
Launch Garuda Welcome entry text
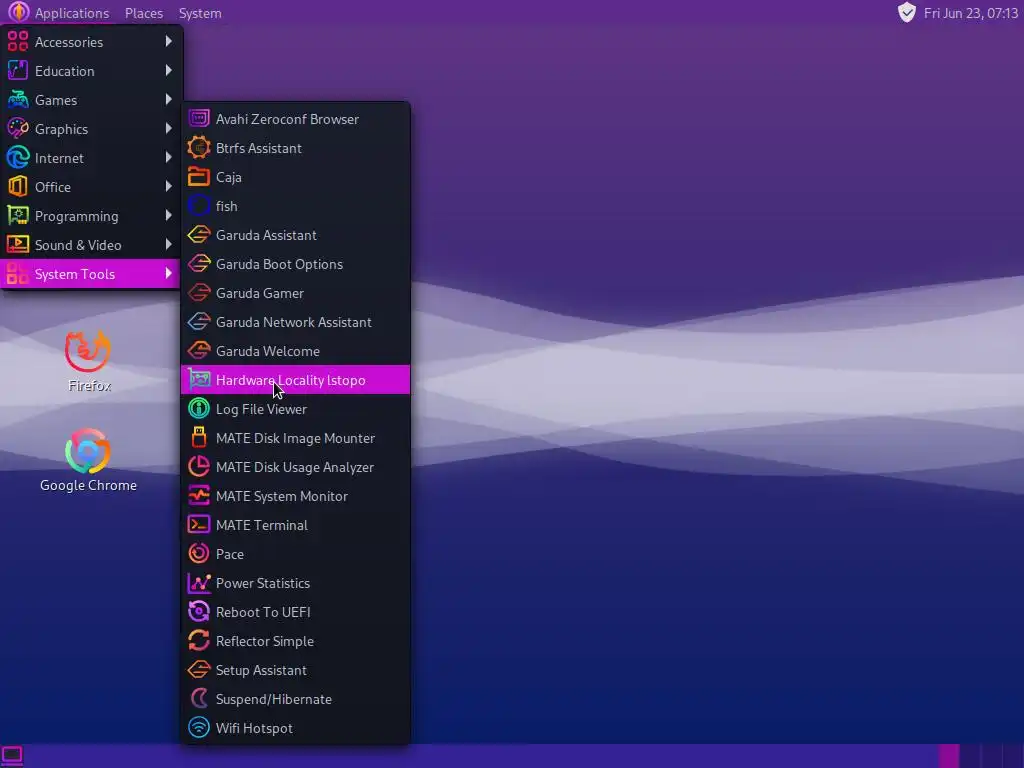tap(268, 351)
